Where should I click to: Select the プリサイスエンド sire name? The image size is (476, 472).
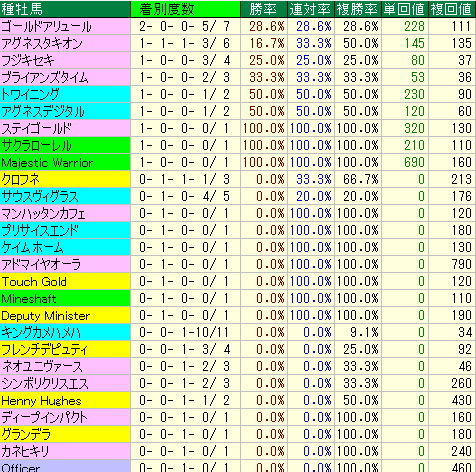pos(40,230)
